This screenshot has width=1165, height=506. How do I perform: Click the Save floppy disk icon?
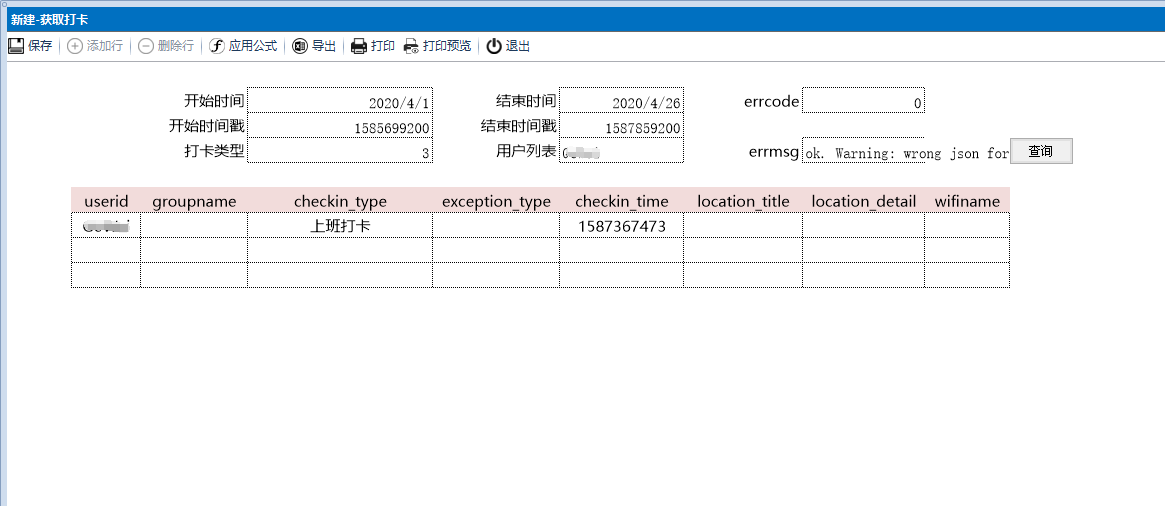coord(16,46)
